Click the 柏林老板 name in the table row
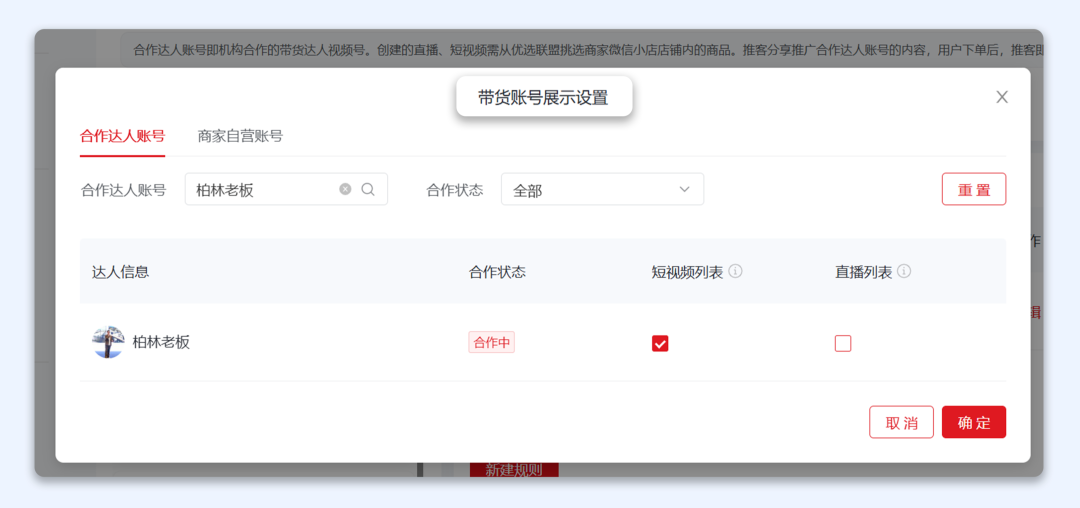1080x508 pixels. [161, 342]
